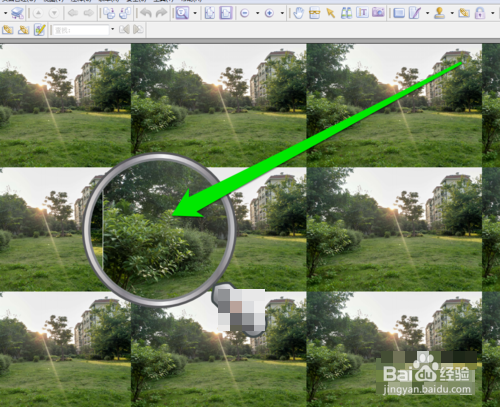This screenshot has width=500, height=407.
Task: Redo the last undone action
Action: [162, 13]
